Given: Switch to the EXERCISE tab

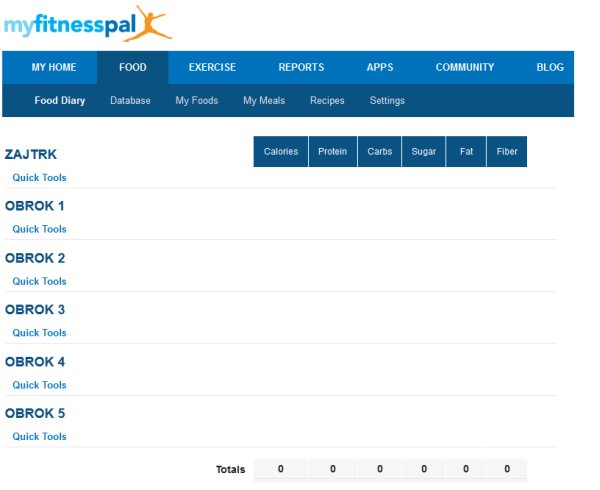Looking at the screenshot, I should (212, 68).
